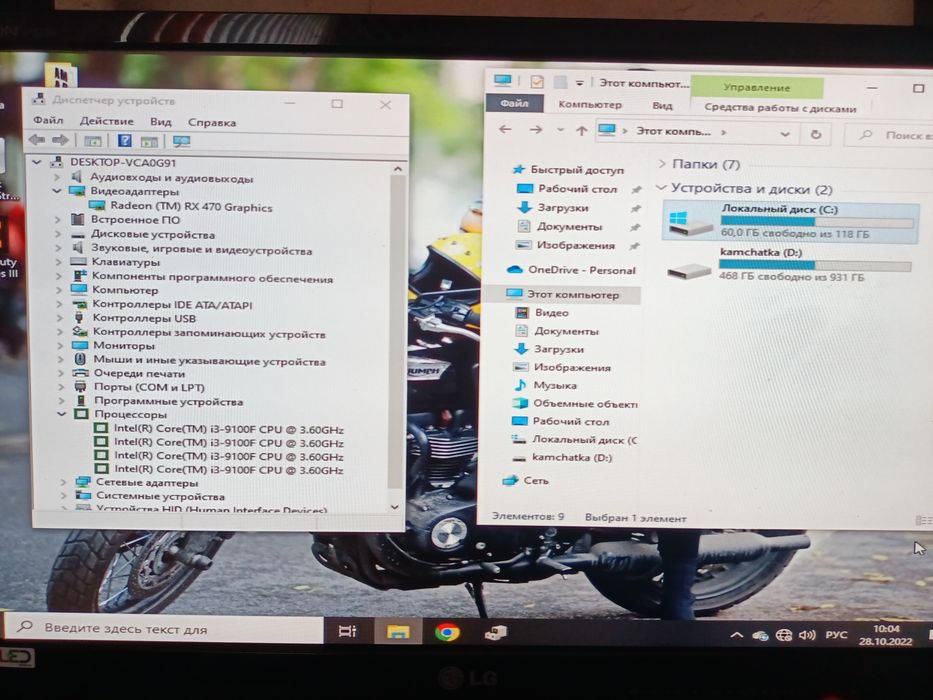Click the Back arrow in Device Manager toolbar
Image resolution: width=933 pixels, height=700 pixels.
coord(37,140)
